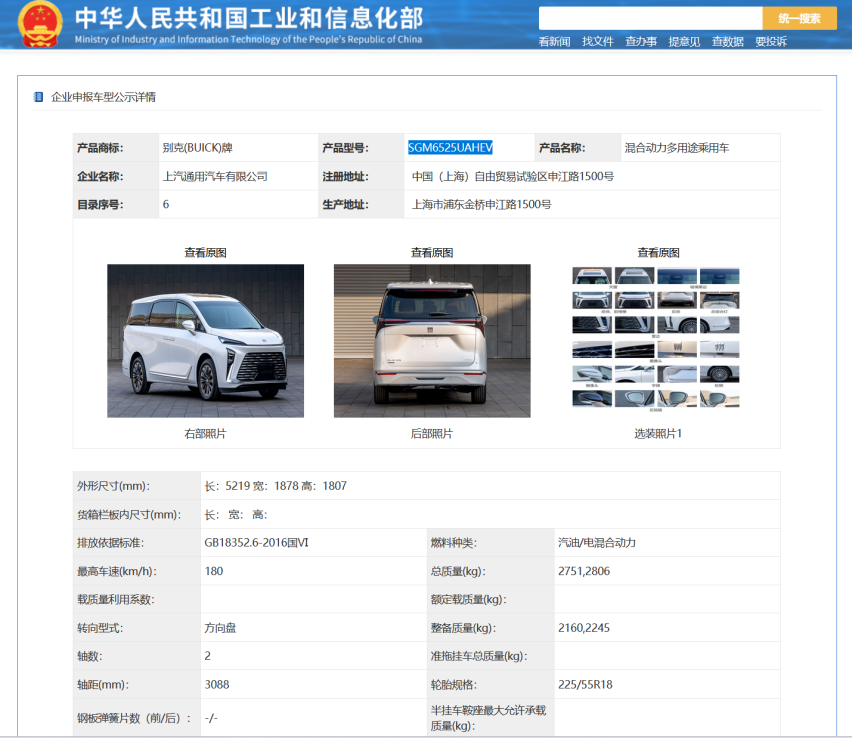Screen dimensions: 852x738
Task: Click the 企业申报车型公示详情 section heading
Action: (x=103, y=97)
